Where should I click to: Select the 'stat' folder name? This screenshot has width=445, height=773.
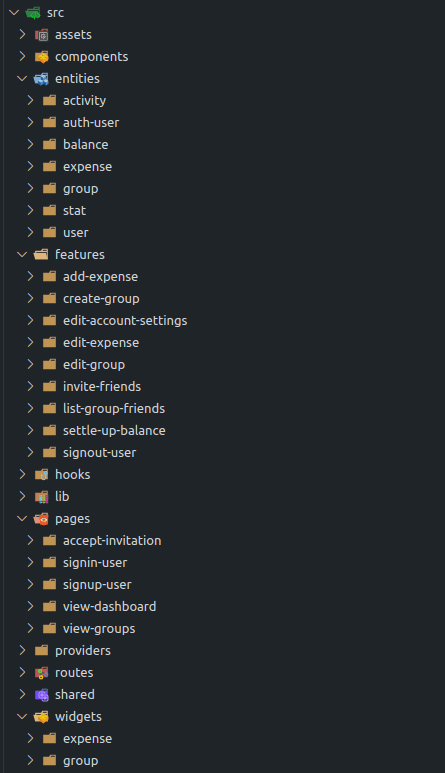coord(74,211)
